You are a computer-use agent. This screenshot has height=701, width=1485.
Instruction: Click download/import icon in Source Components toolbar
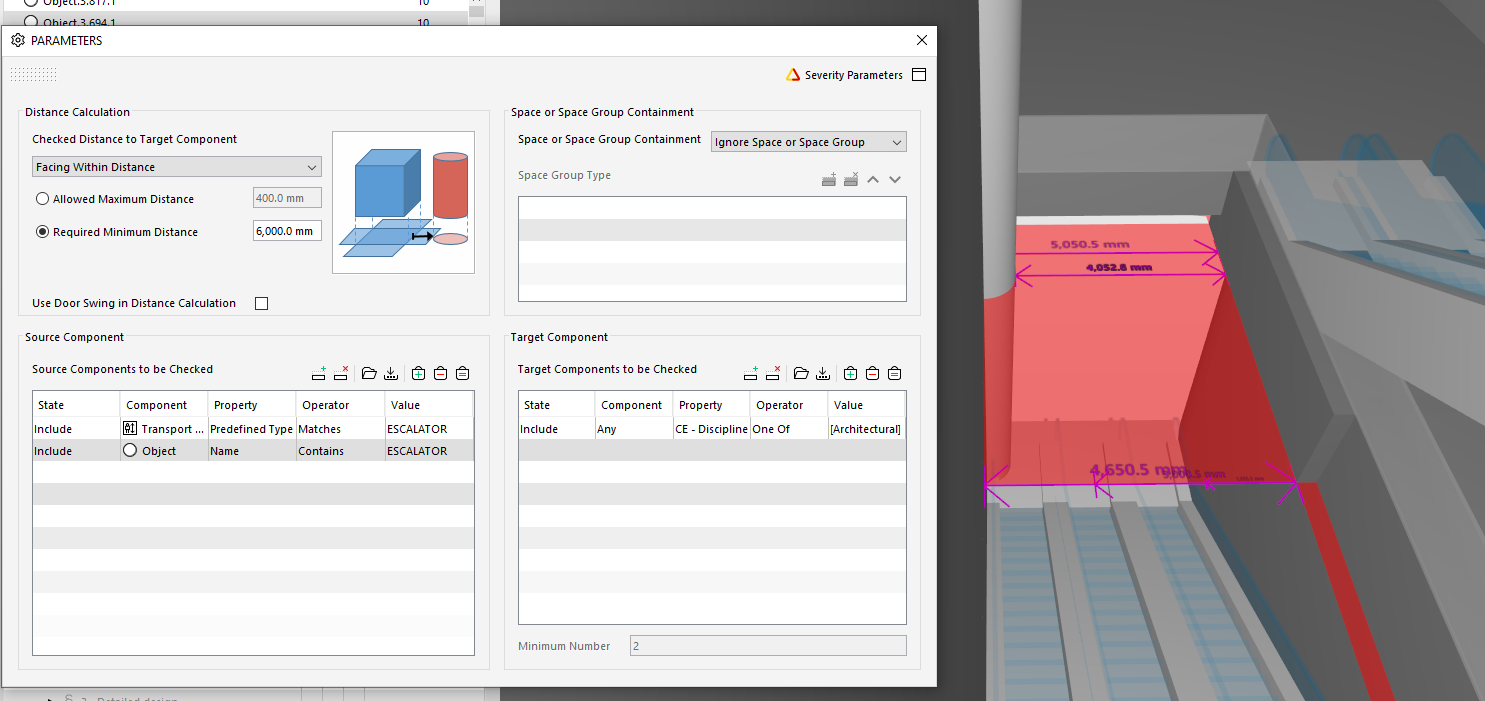(x=391, y=373)
